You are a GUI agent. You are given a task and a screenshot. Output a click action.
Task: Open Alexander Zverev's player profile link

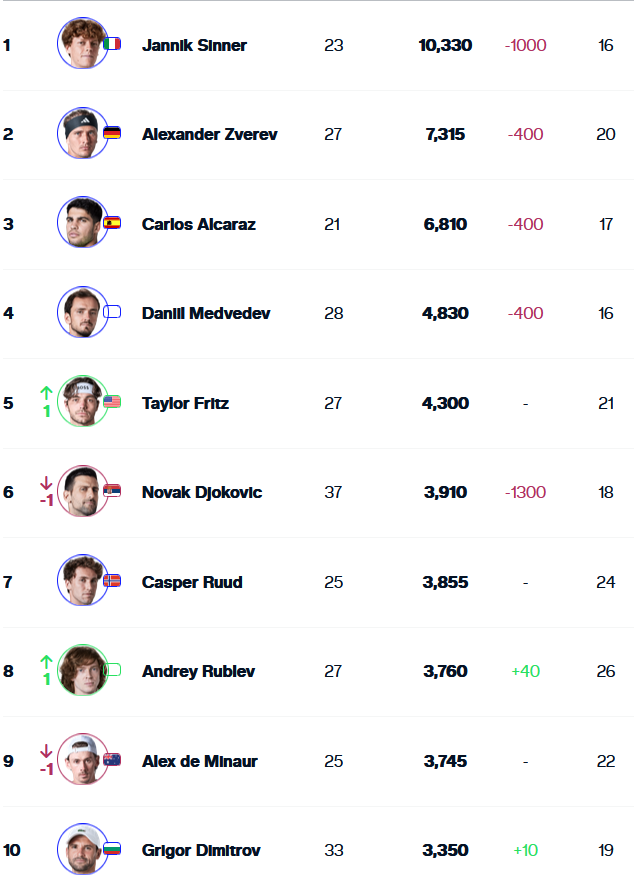pos(210,134)
